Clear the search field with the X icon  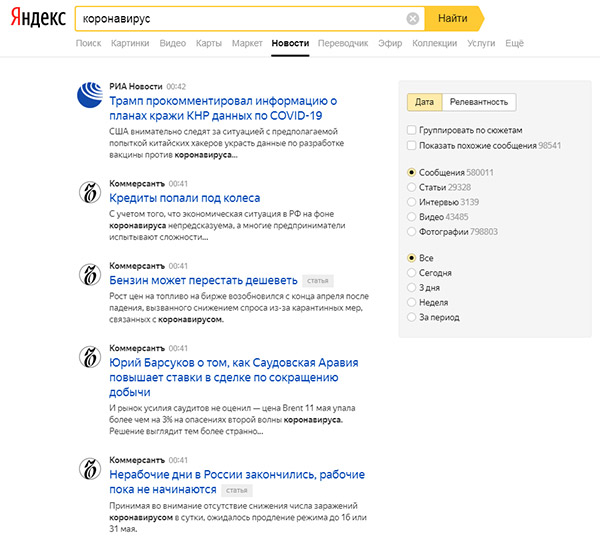point(412,18)
